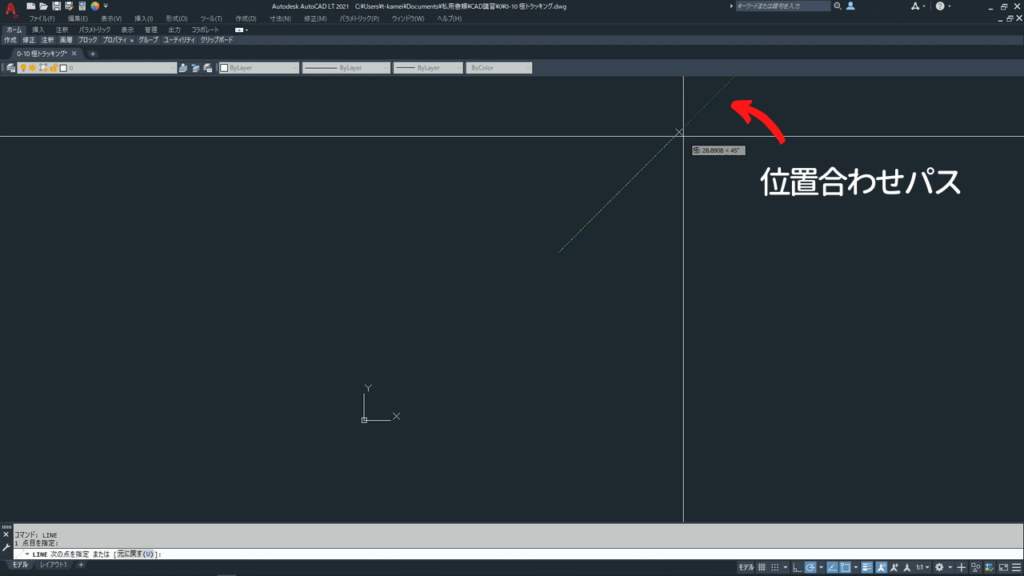Toggle the grid display in status bar
The width and height of the screenshot is (1024, 576).
763,567
